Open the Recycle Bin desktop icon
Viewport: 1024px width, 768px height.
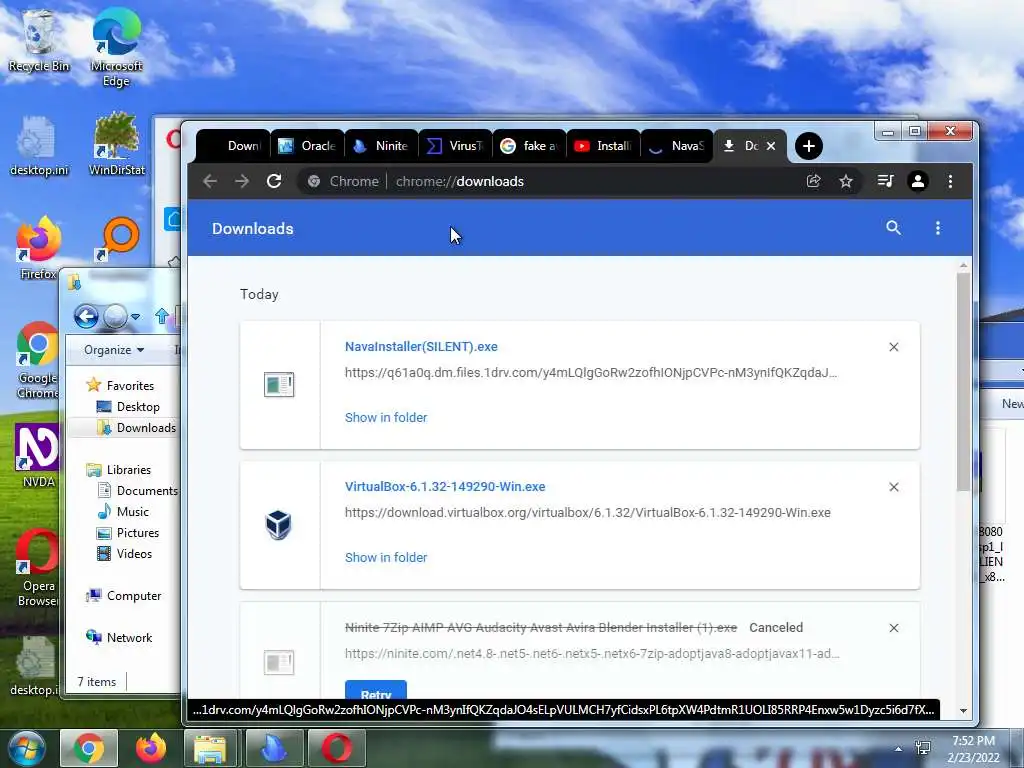tap(38, 40)
